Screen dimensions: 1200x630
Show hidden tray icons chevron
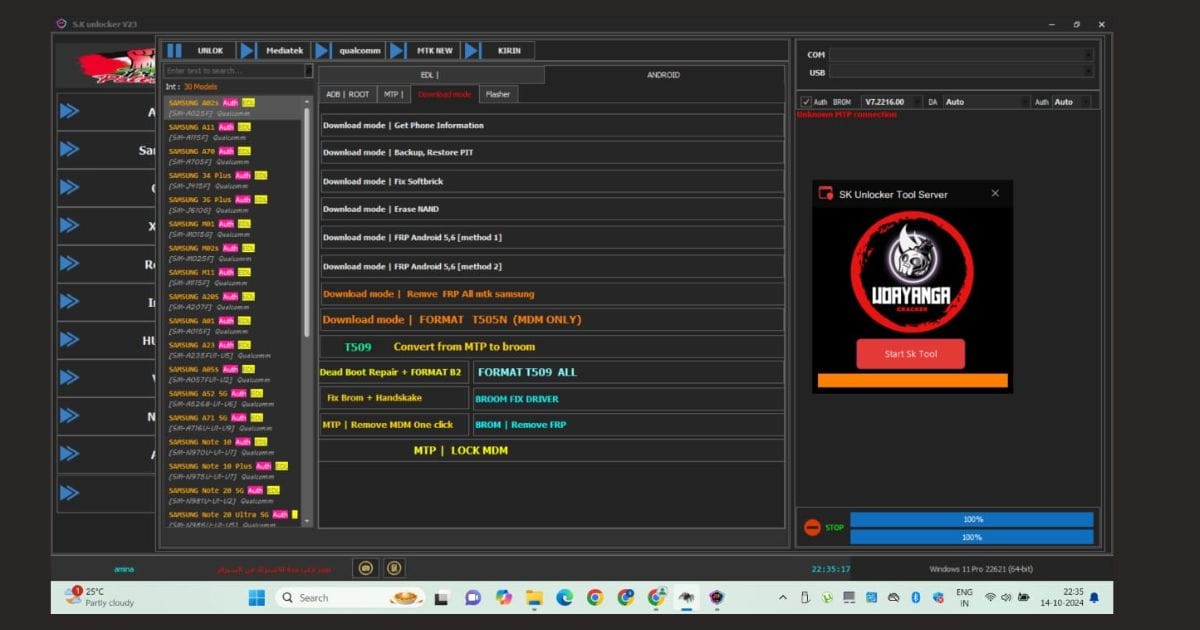click(x=782, y=597)
